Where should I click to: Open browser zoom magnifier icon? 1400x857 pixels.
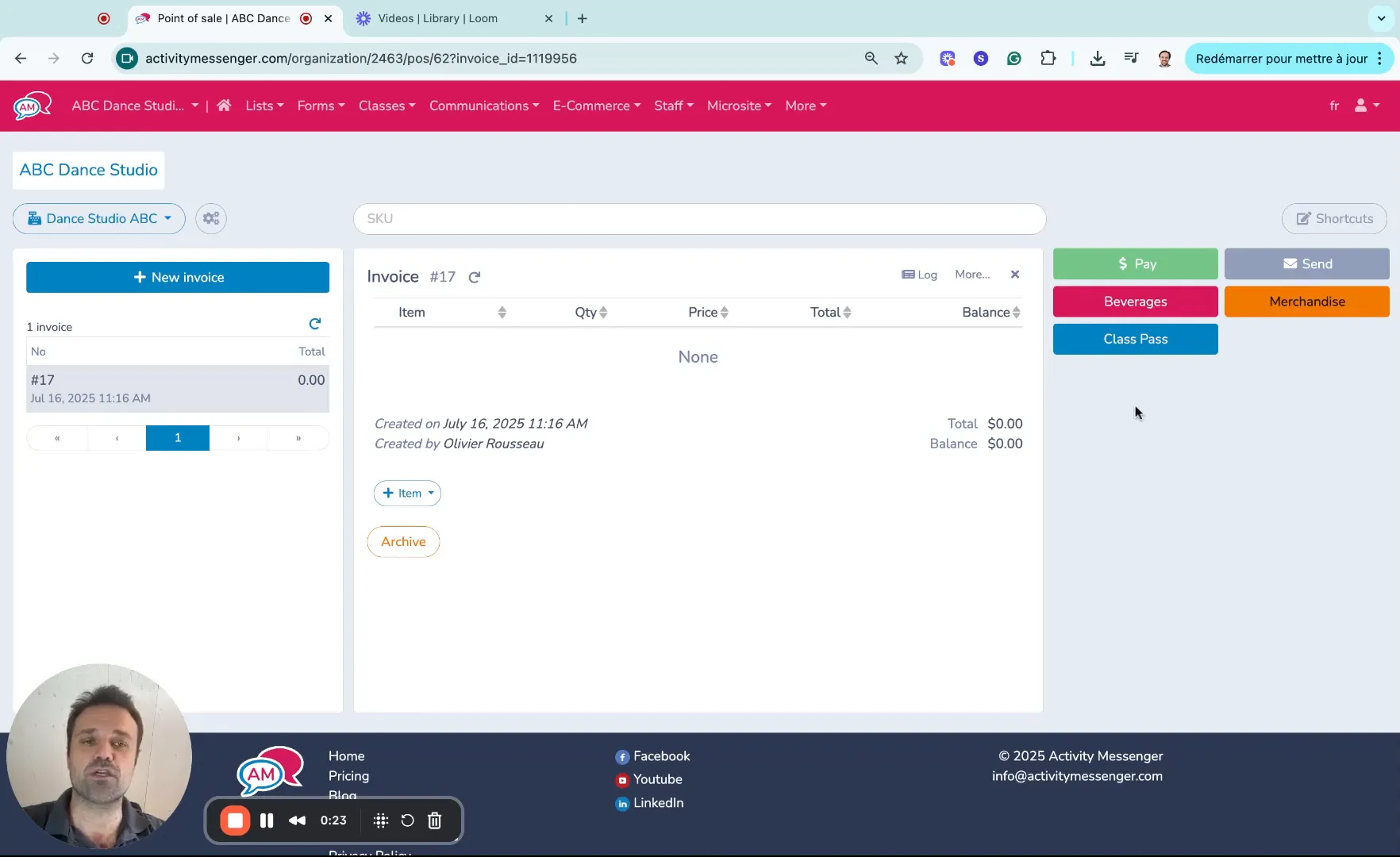[x=871, y=59]
